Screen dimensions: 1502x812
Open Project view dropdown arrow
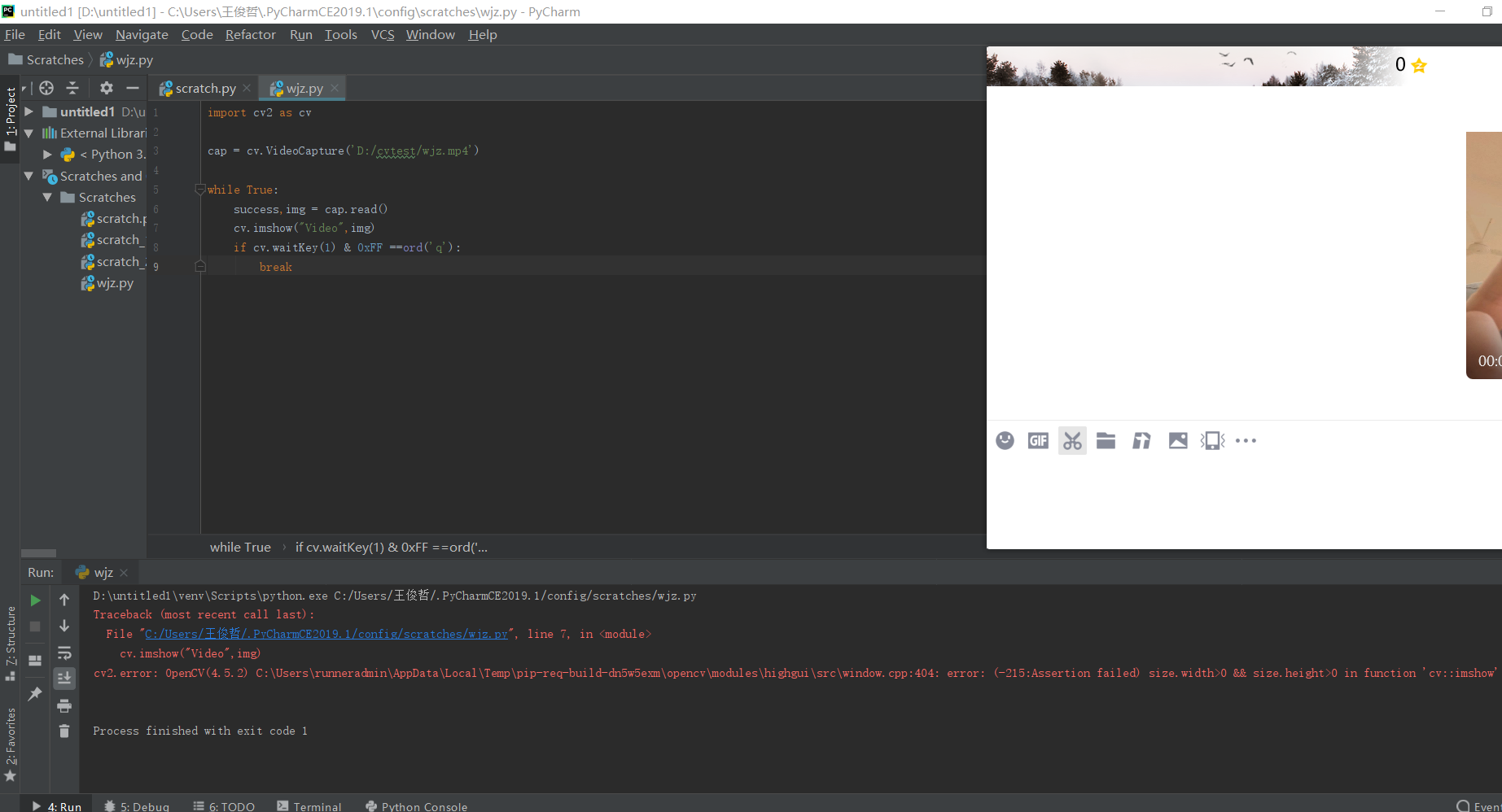24,88
